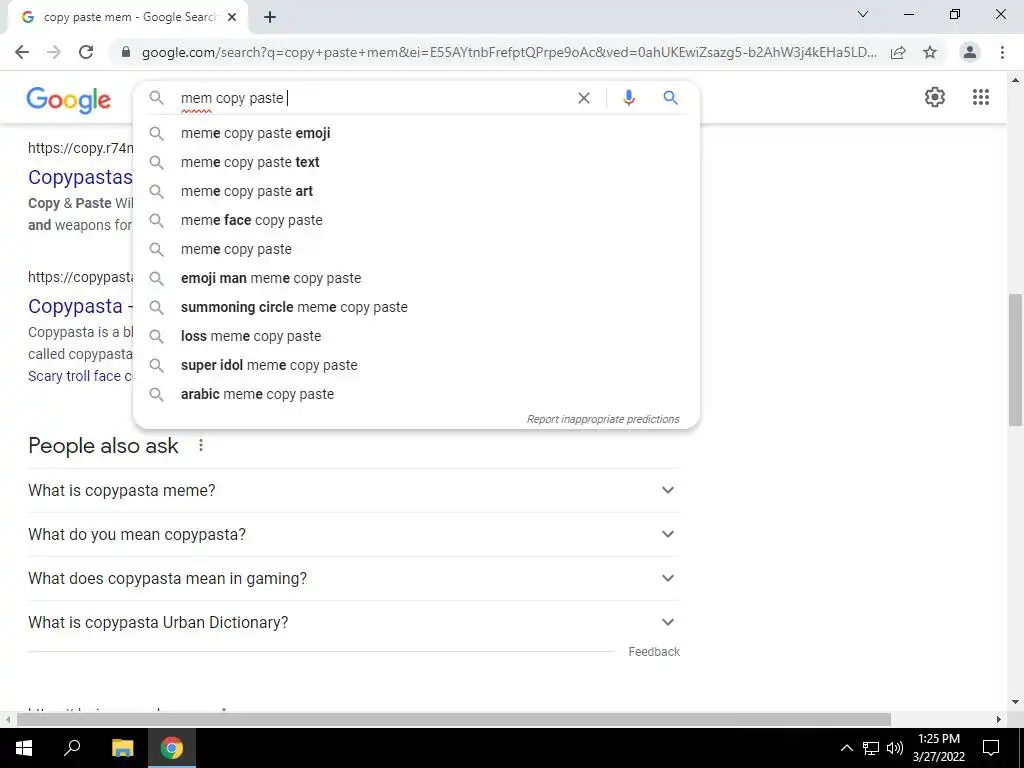The width and height of the screenshot is (1024, 768).
Task: Open the tab search chevron
Action: 863,14
